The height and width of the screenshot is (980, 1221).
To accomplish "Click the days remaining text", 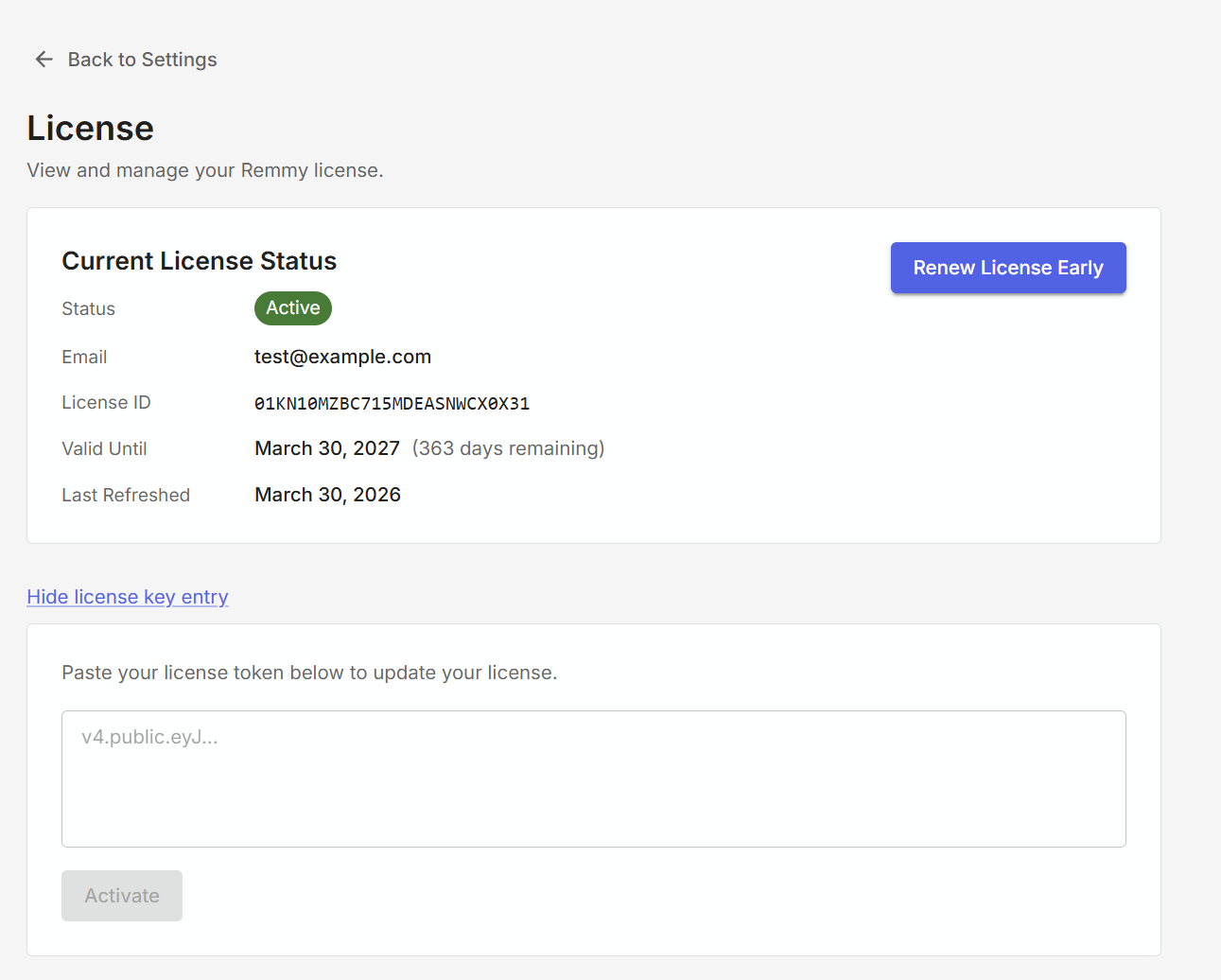I will (x=508, y=447).
